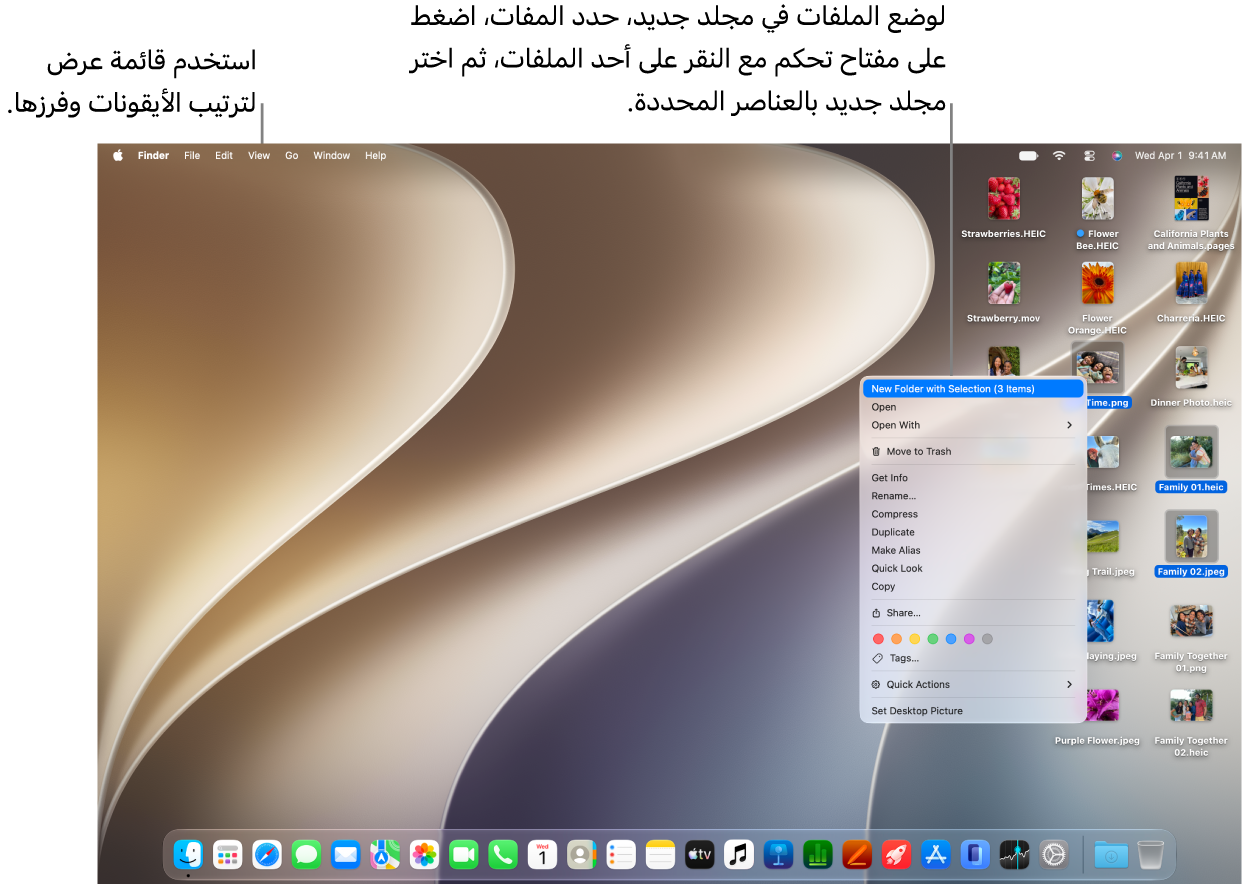Open the Go menu in the menu bar
1242x886 pixels.
292,155
